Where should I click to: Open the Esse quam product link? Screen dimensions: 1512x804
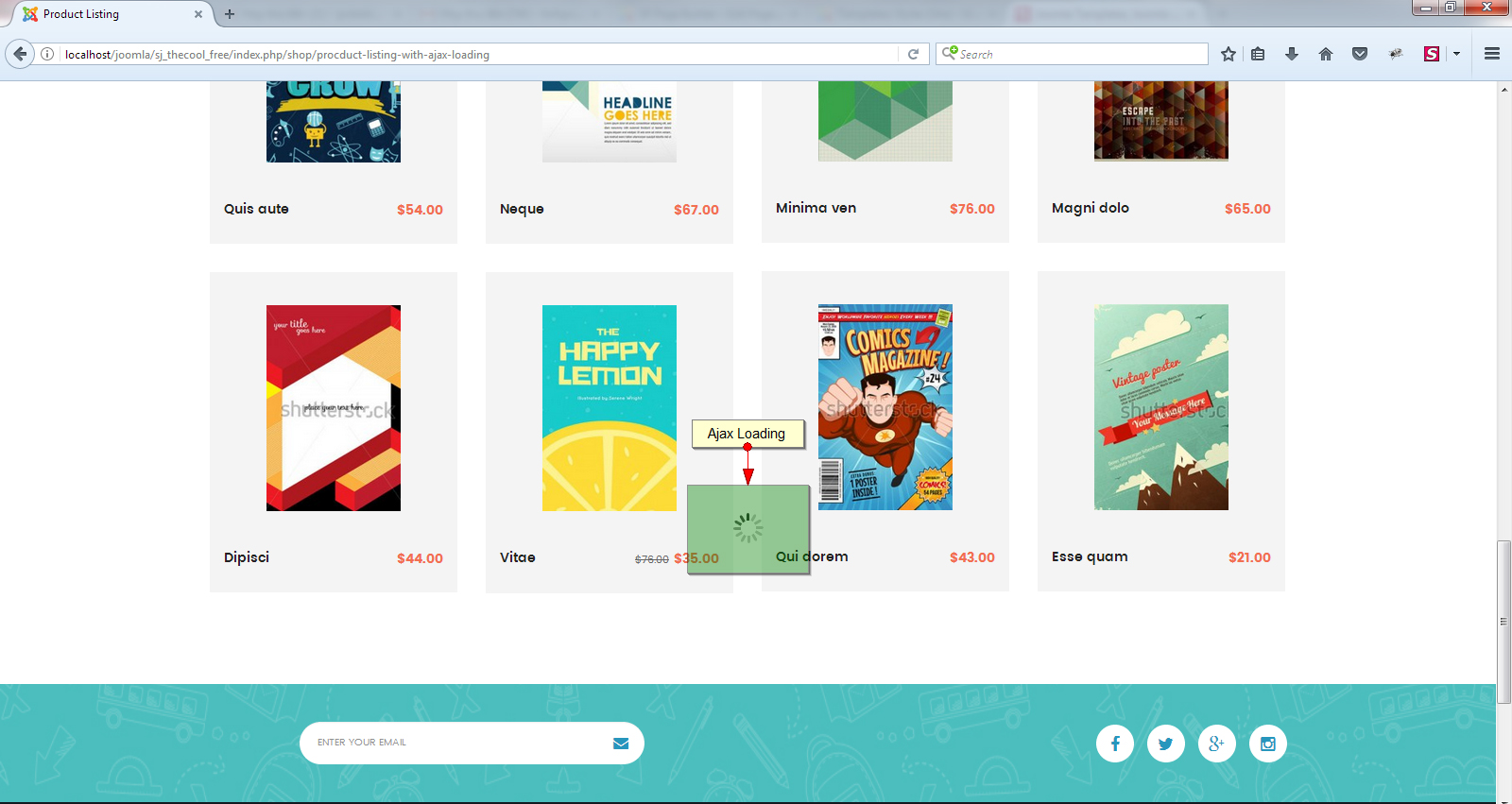point(1090,556)
